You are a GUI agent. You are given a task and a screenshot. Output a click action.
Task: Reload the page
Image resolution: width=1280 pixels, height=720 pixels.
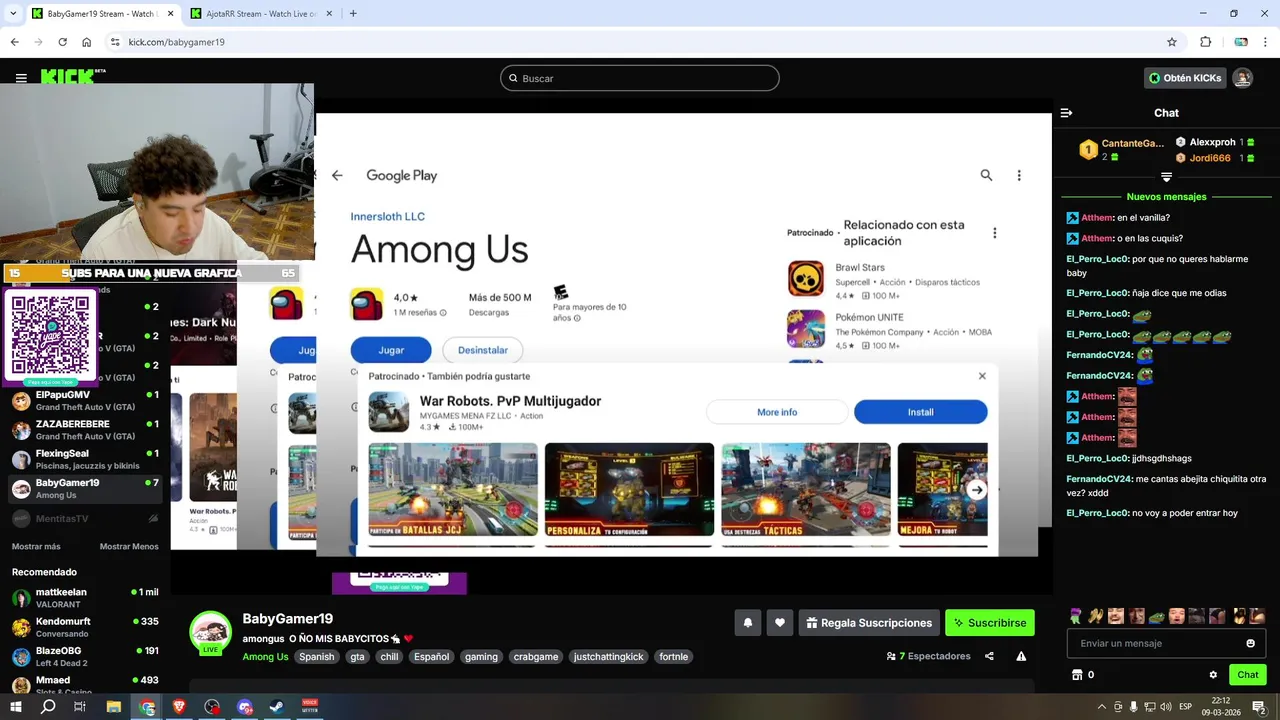pyautogui.click(x=62, y=42)
